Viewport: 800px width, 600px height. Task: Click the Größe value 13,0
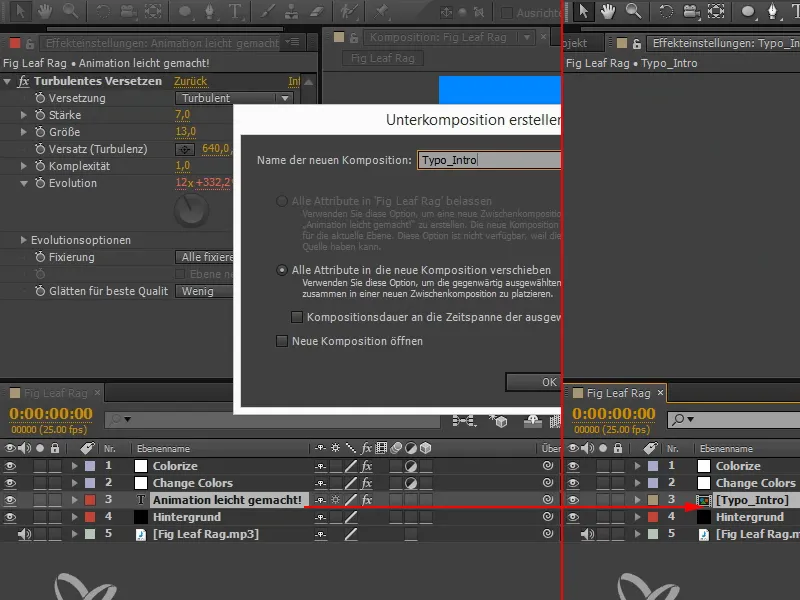186,132
